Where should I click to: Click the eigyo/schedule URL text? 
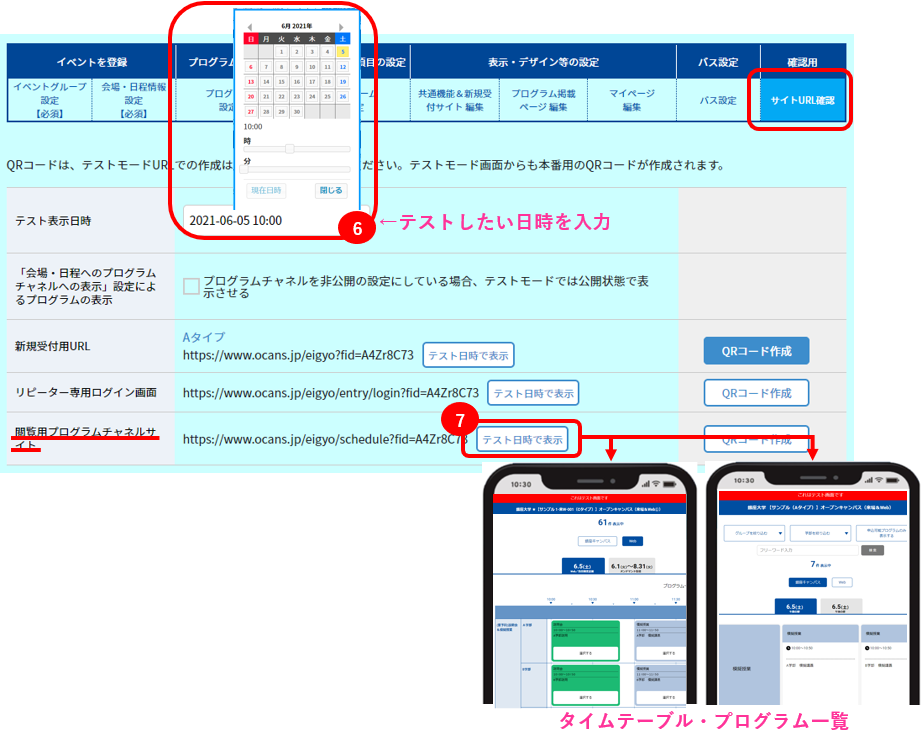click(325, 440)
